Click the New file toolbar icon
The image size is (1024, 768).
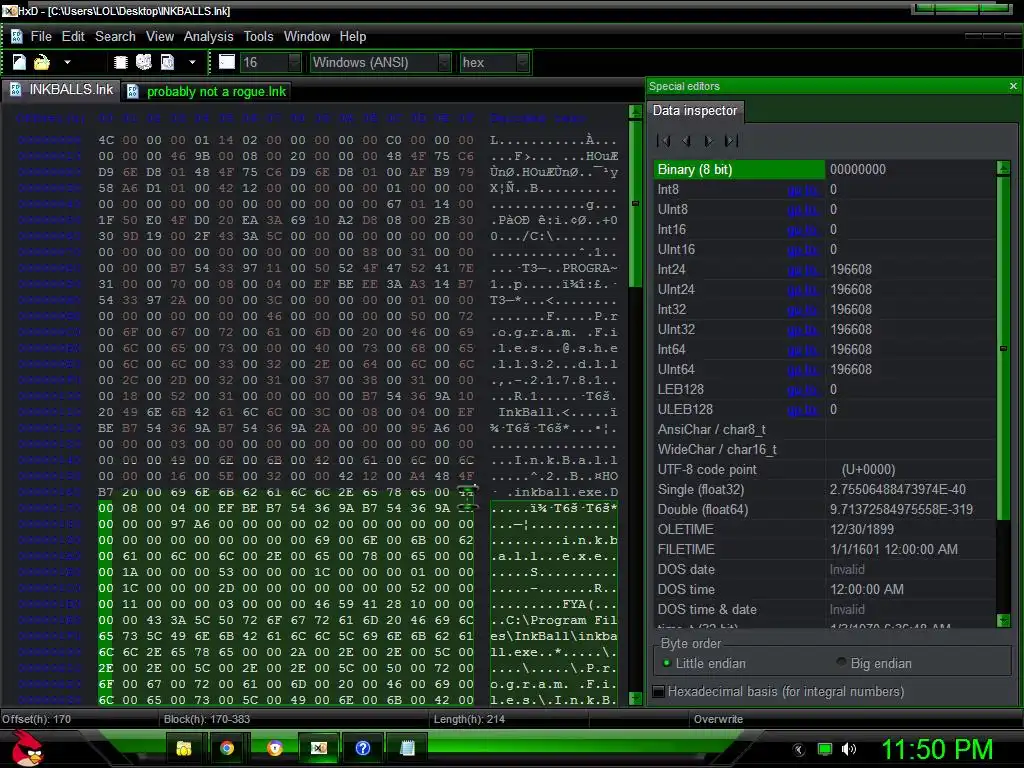(x=19, y=62)
